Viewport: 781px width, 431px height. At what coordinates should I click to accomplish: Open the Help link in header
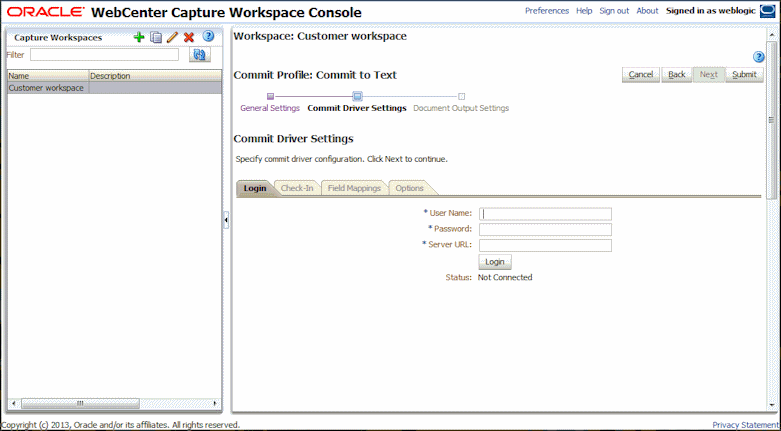584,10
